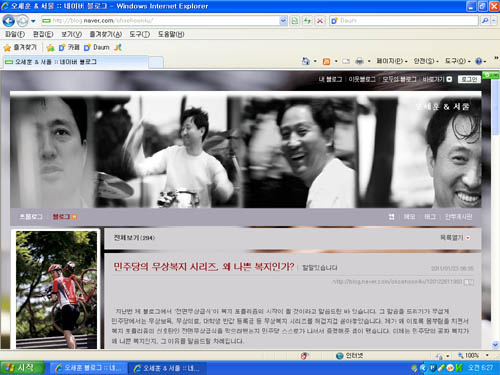The height and width of the screenshot is (375, 500).
Task: Click the cyclist profile photo
Action: [56, 290]
